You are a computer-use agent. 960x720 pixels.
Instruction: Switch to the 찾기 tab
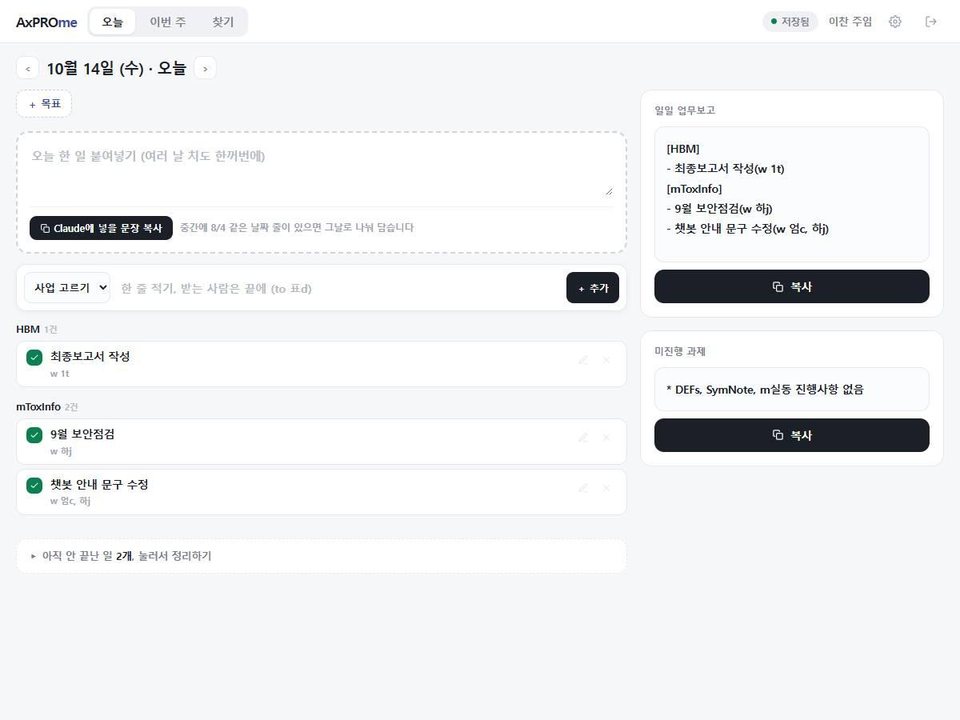click(223, 22)
